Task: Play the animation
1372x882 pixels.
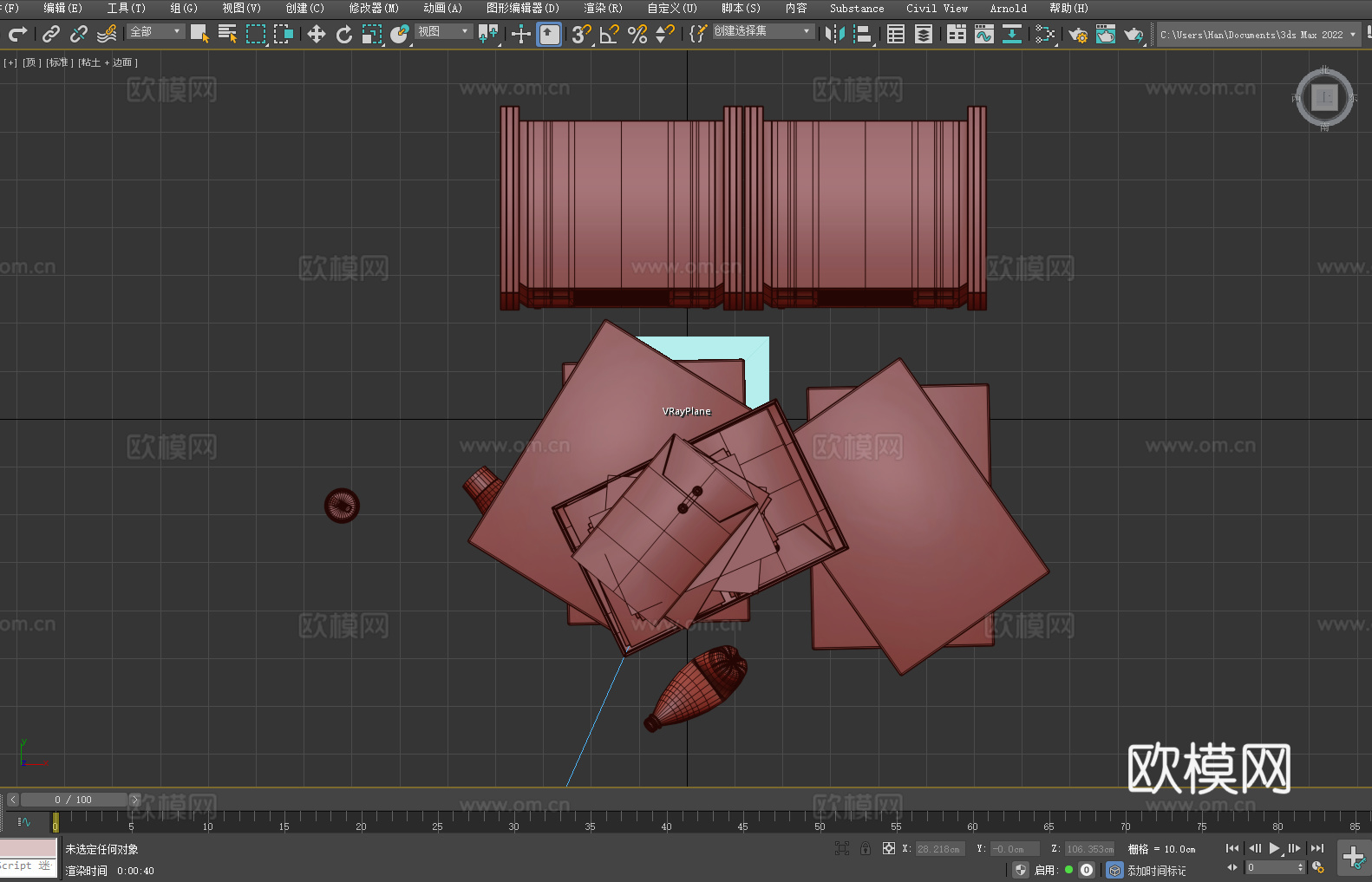Action: pos(1275,848)
